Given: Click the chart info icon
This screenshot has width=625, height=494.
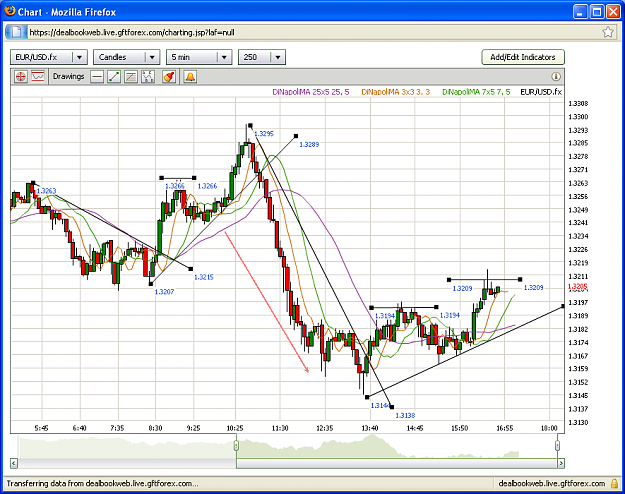Looking at the screenshot, I should coord(556,76).
